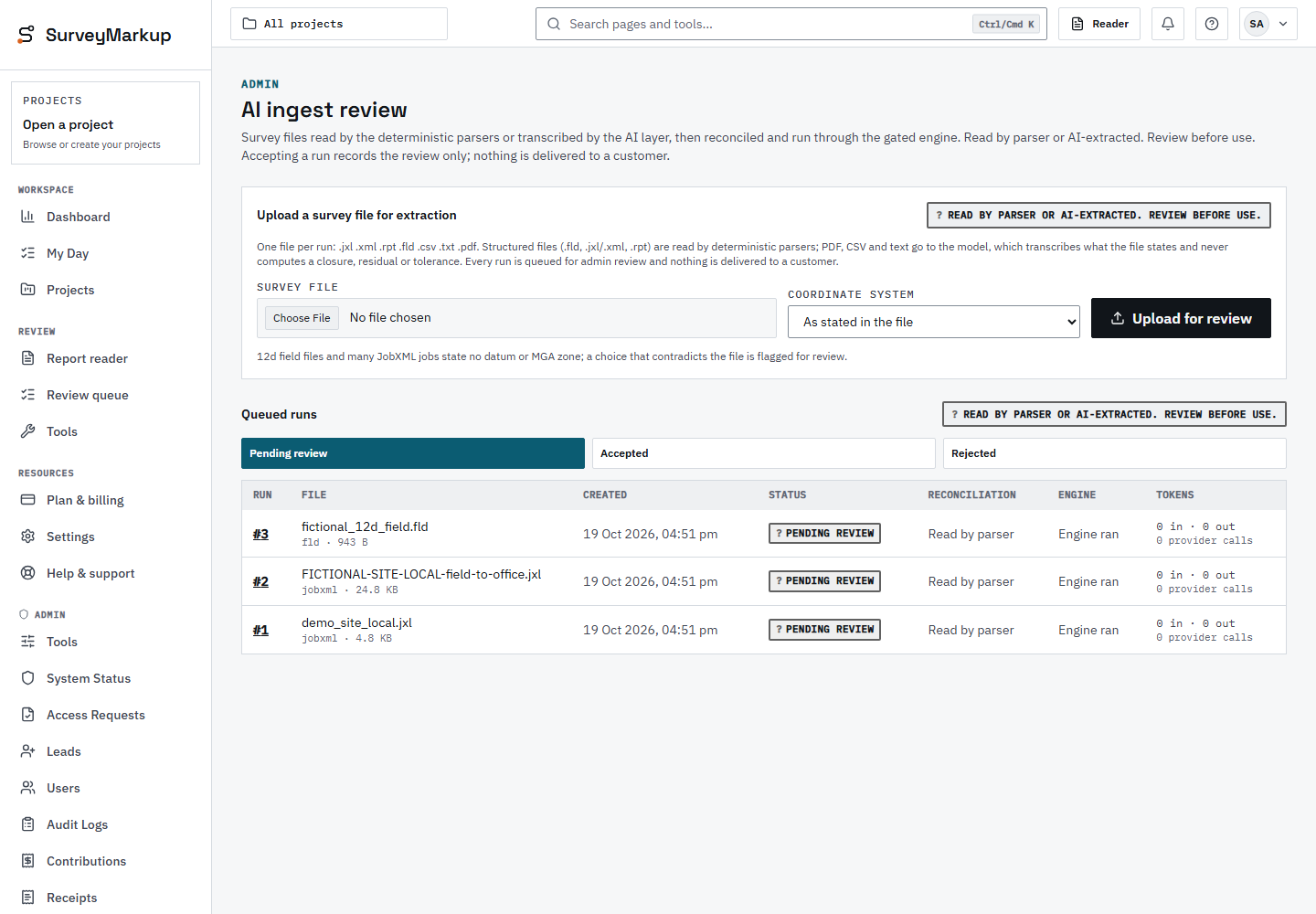Open Tools under the Admin section
Image resolution: width=1316 pixels, height=914 pixels.
point(105,642)
